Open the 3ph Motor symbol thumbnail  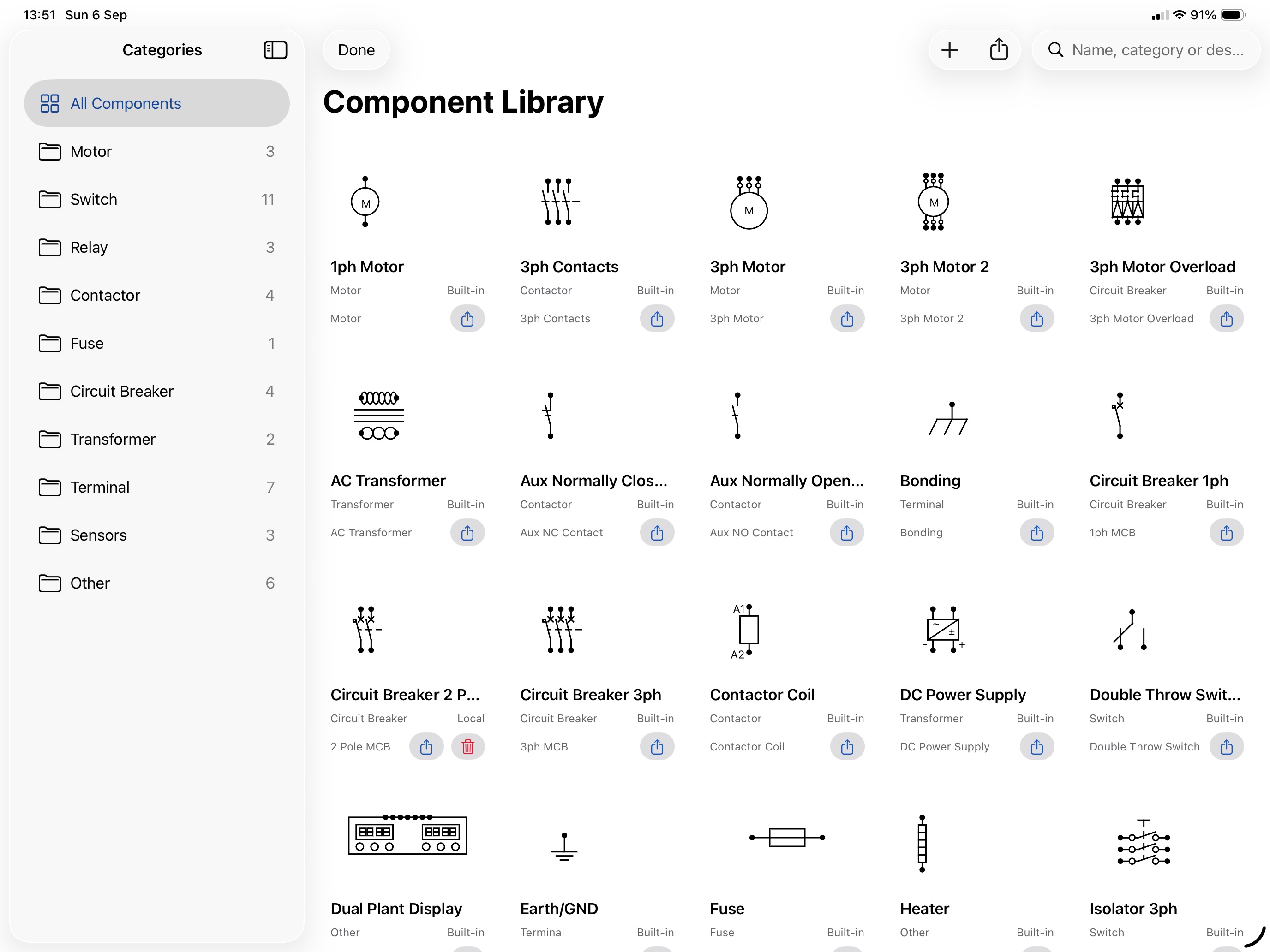pos(749,202)
